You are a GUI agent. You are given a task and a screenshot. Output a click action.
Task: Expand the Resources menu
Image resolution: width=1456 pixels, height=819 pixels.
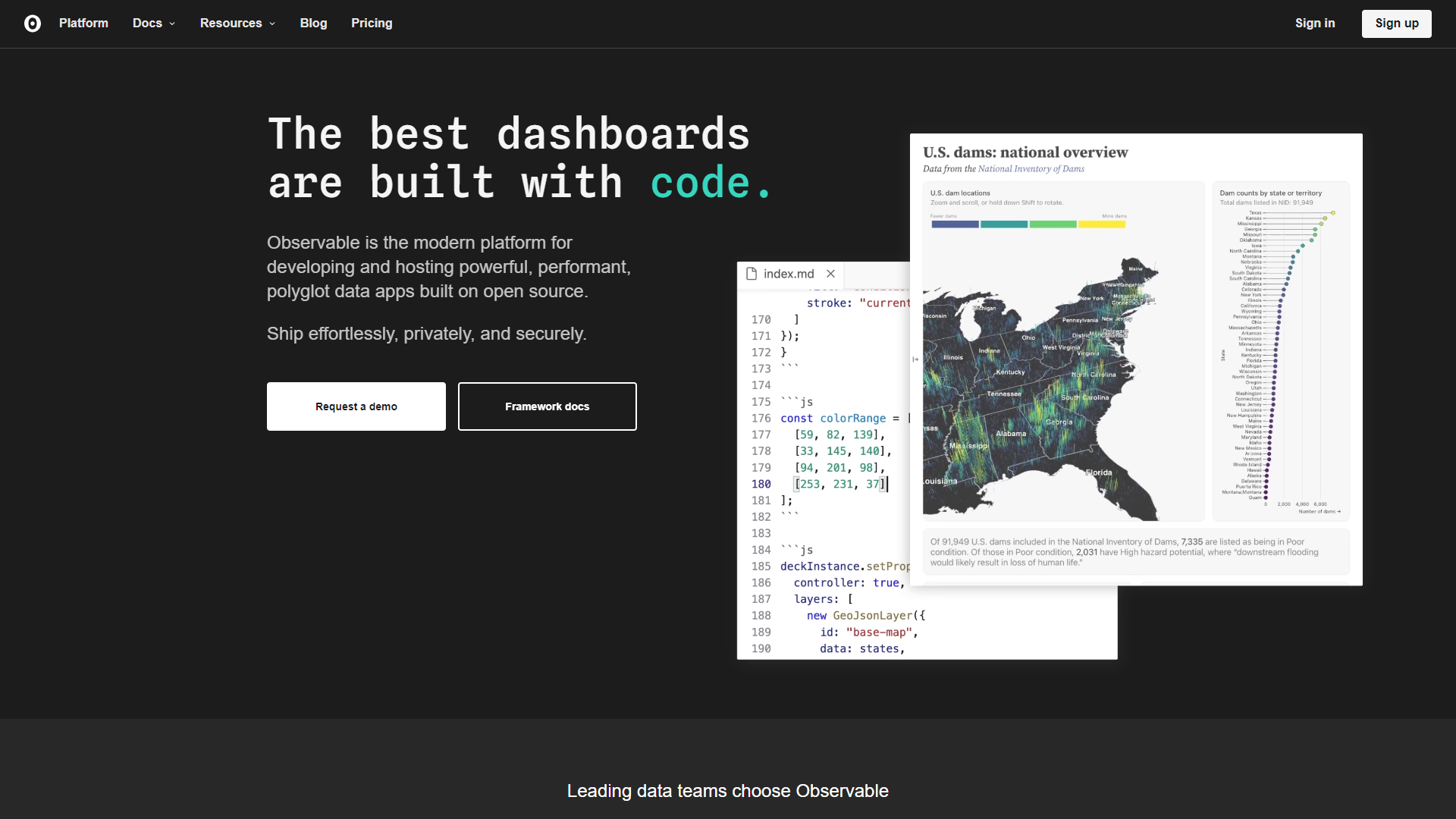(x=237, y=24)
